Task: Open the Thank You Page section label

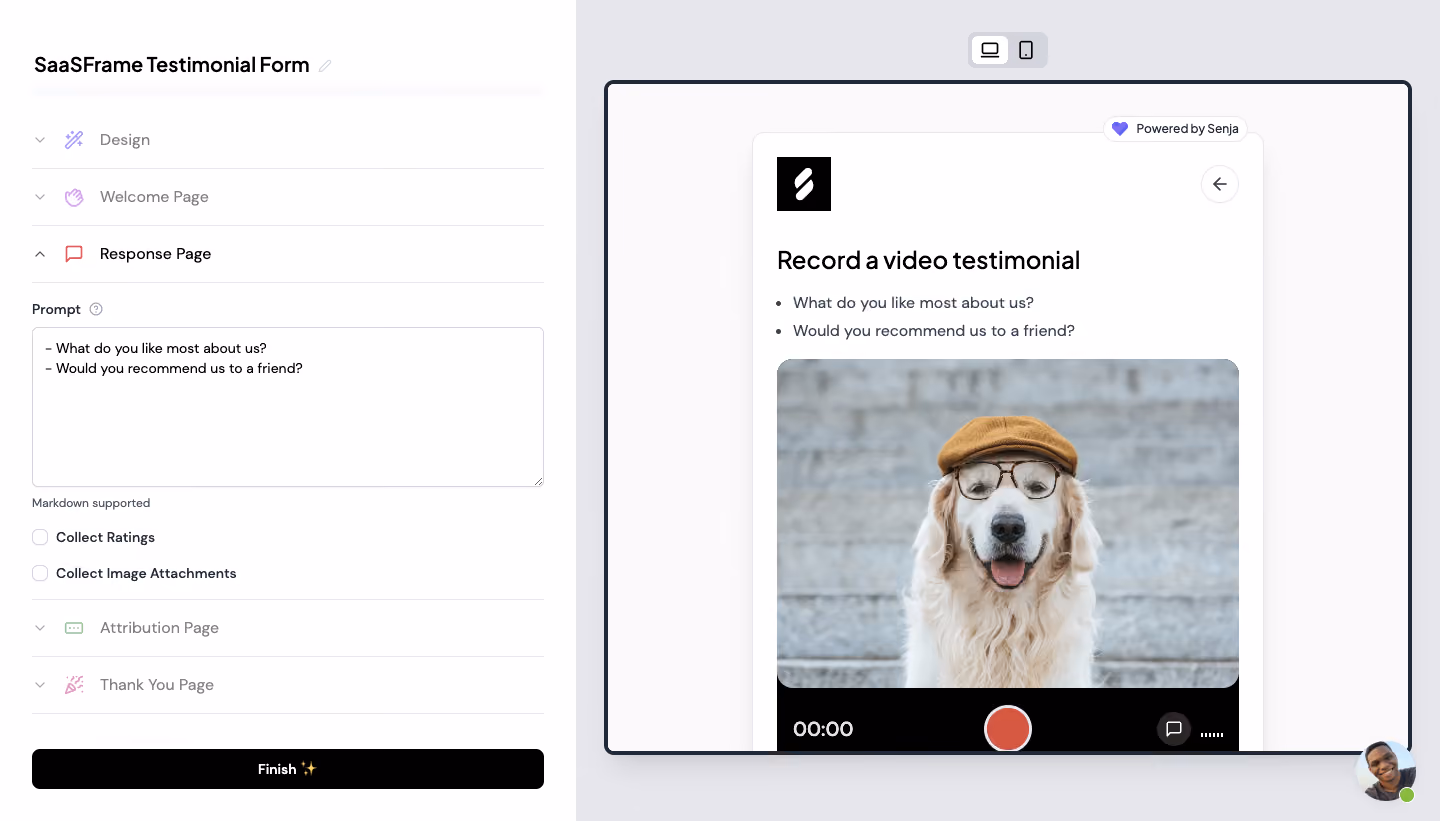Action: click(157, 685)
